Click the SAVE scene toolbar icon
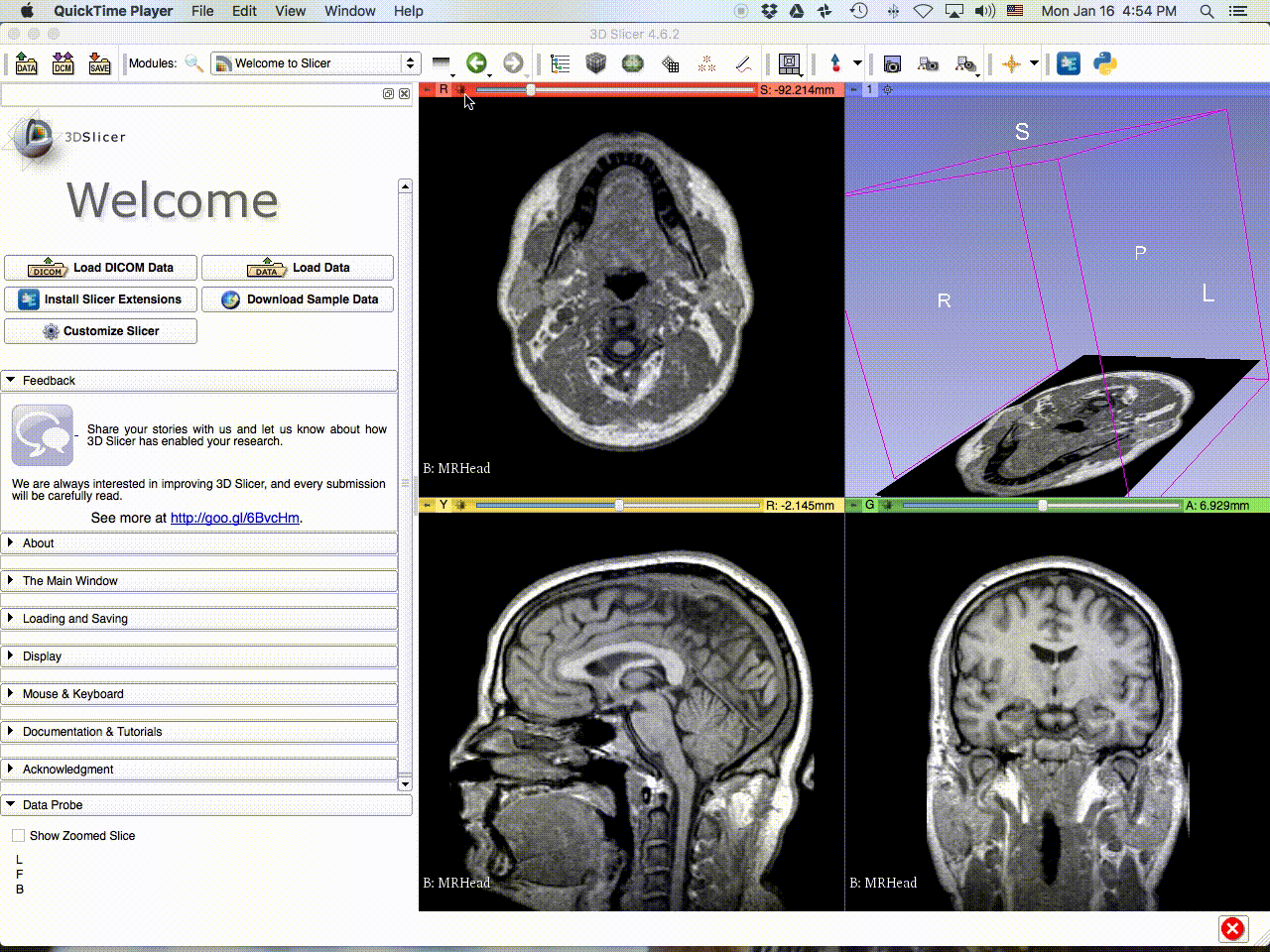The image size is (1270, 952). [x=99, y=63]
